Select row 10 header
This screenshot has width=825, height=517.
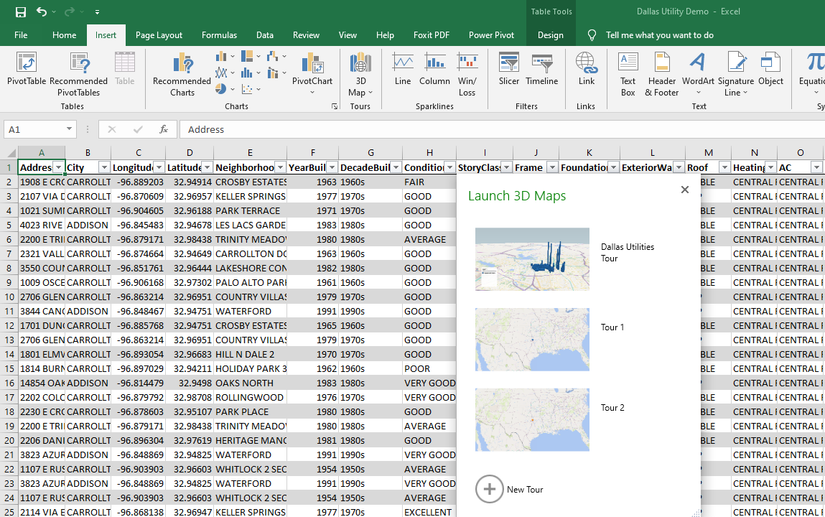(9, 297)
